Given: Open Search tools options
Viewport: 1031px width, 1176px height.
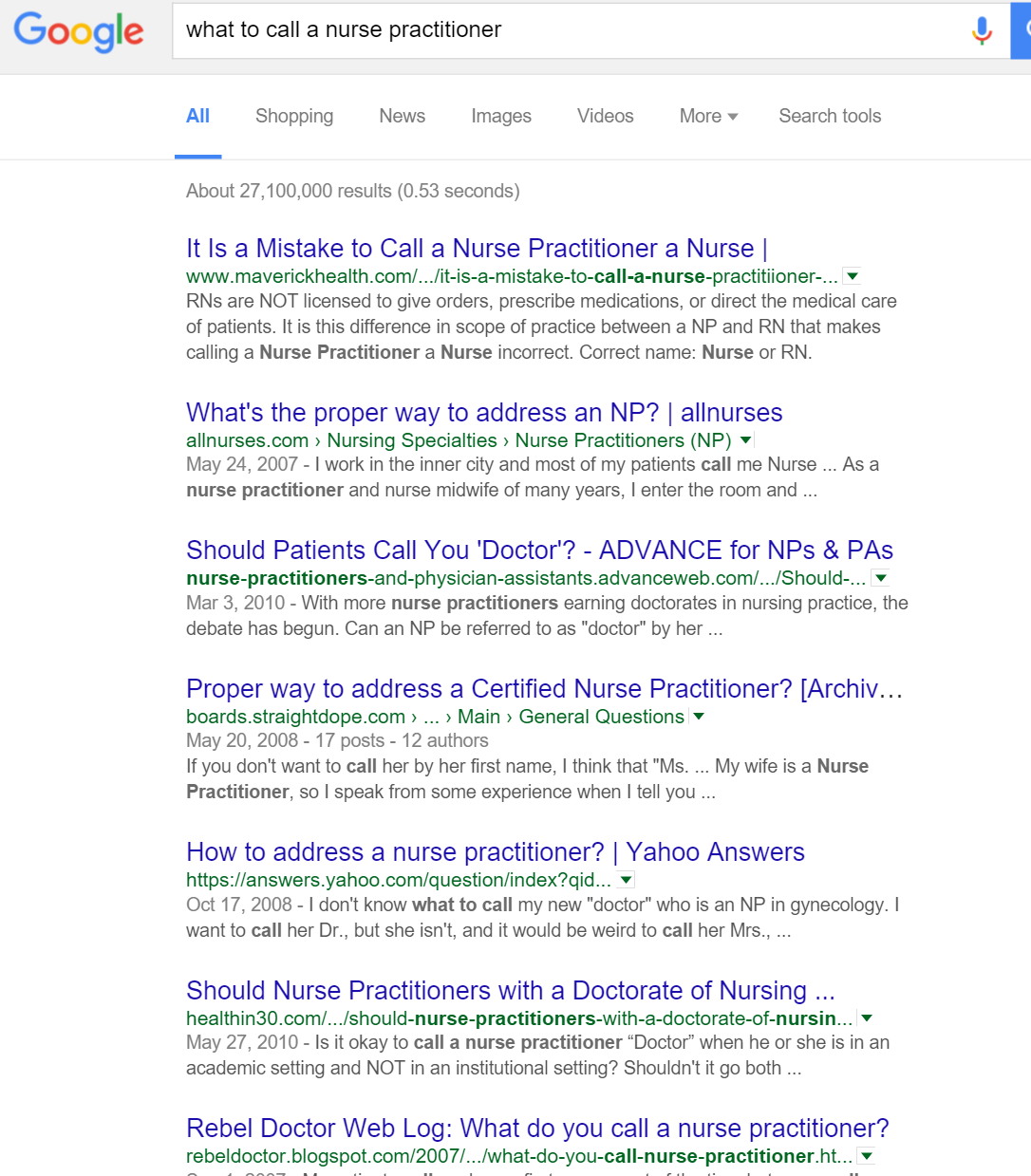Looking at the screenshot, I should pos(830,116).
